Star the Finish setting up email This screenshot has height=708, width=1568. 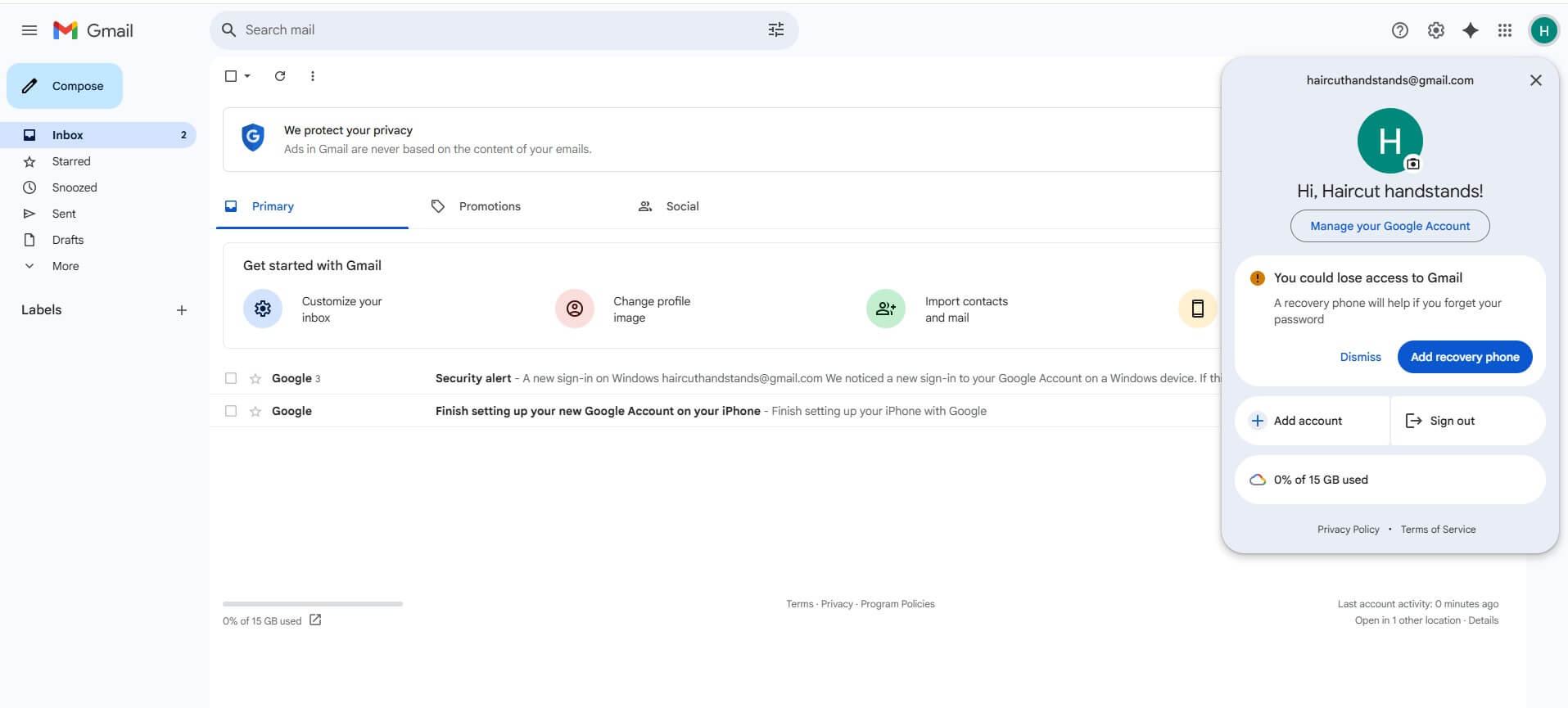[255, 411]
